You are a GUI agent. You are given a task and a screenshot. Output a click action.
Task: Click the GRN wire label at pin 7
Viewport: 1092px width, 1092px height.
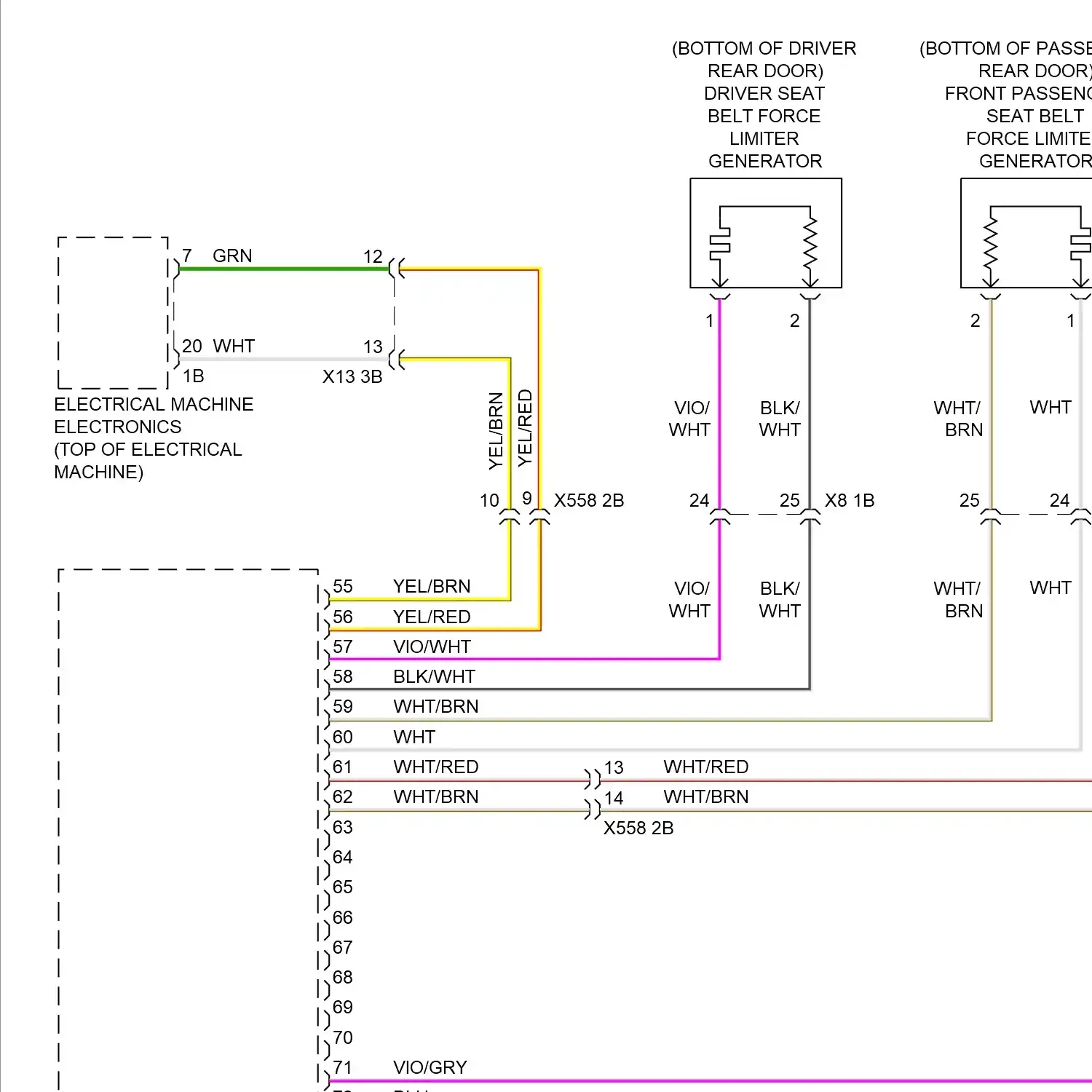click(x=232, y=256)
